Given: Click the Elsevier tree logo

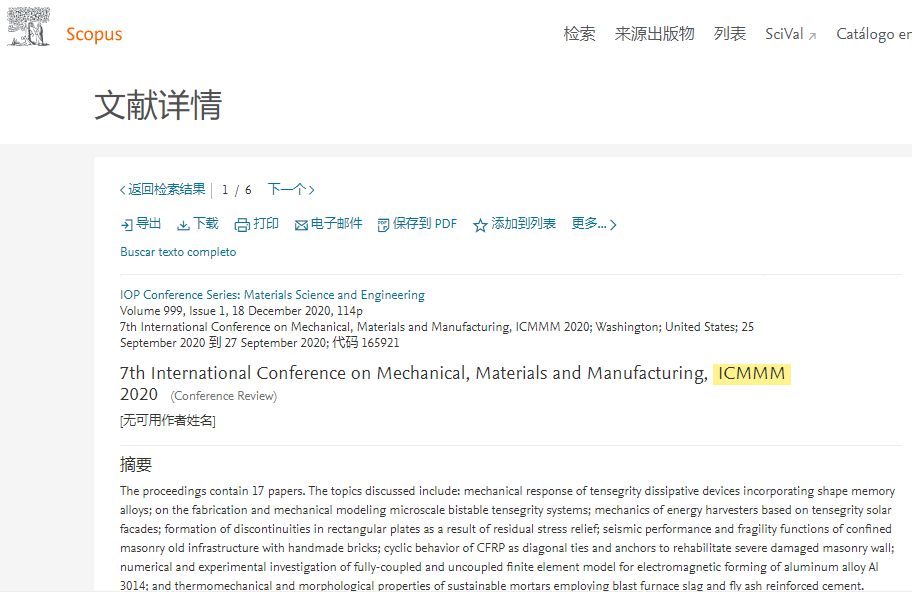Looking at the screenshot, I should click(x=28, y=27).
